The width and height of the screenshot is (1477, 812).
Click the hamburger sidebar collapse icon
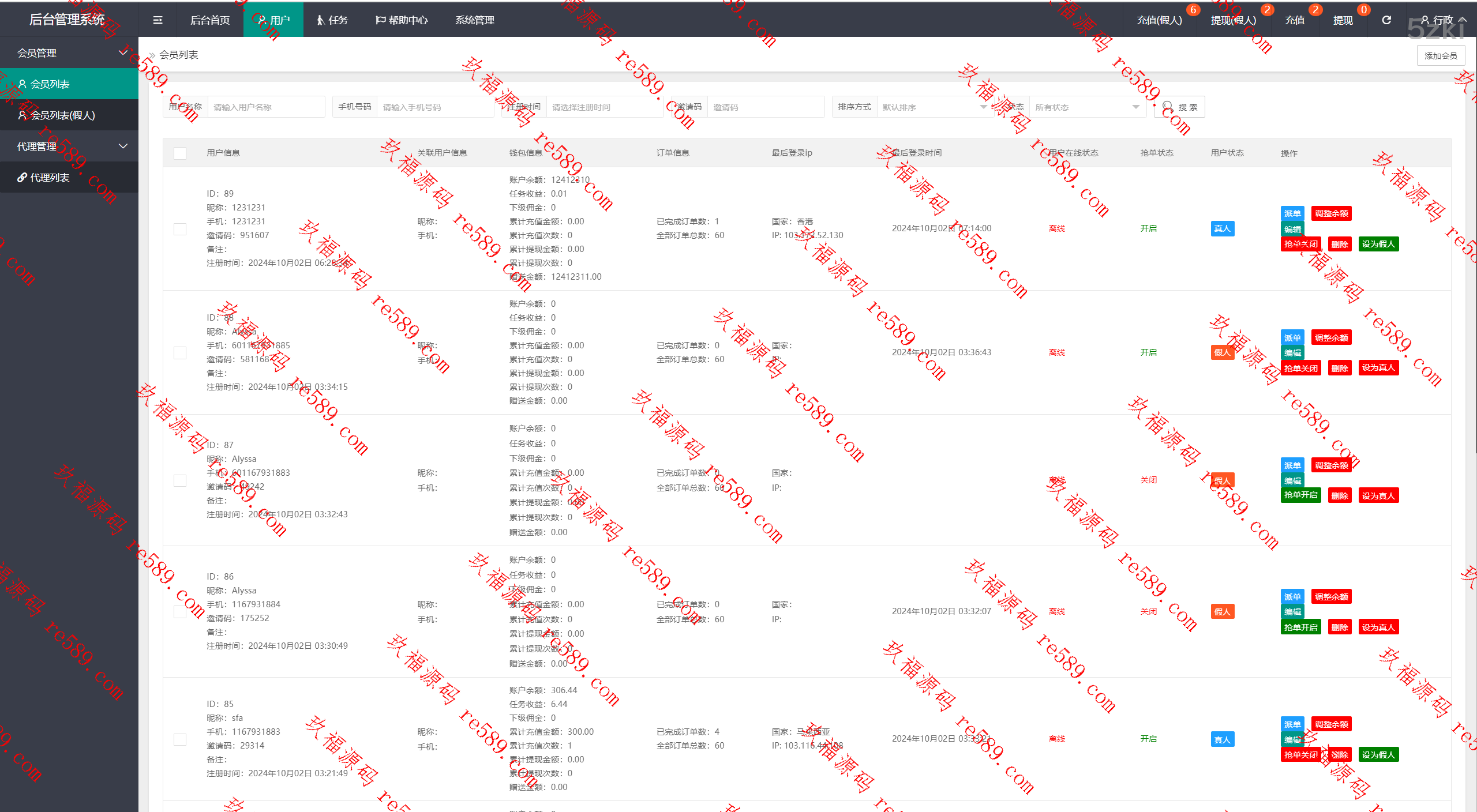tap(158, 20)
